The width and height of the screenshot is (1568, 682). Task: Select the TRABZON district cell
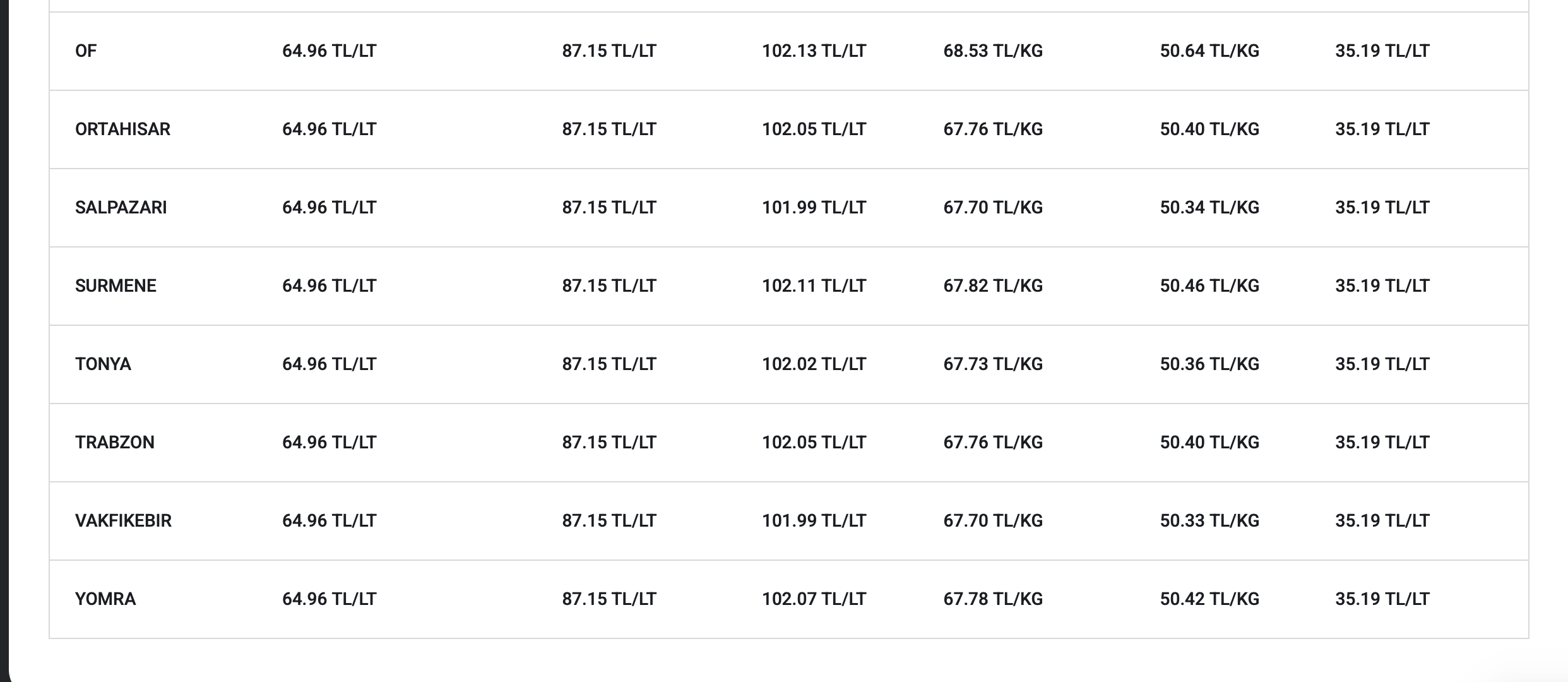click(x=115, y=443)
